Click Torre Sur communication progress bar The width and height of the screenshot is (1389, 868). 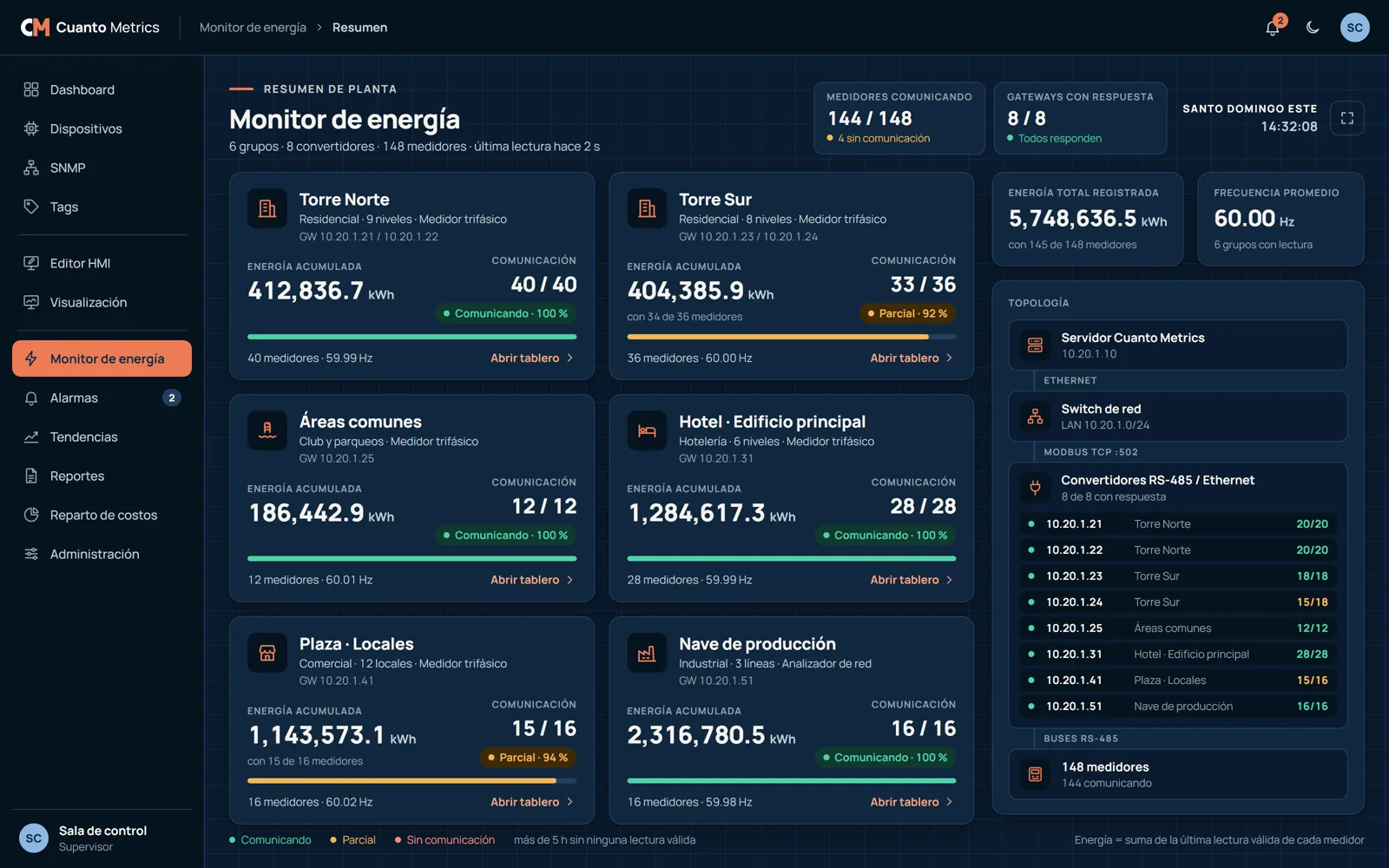[x=791, y=337]
